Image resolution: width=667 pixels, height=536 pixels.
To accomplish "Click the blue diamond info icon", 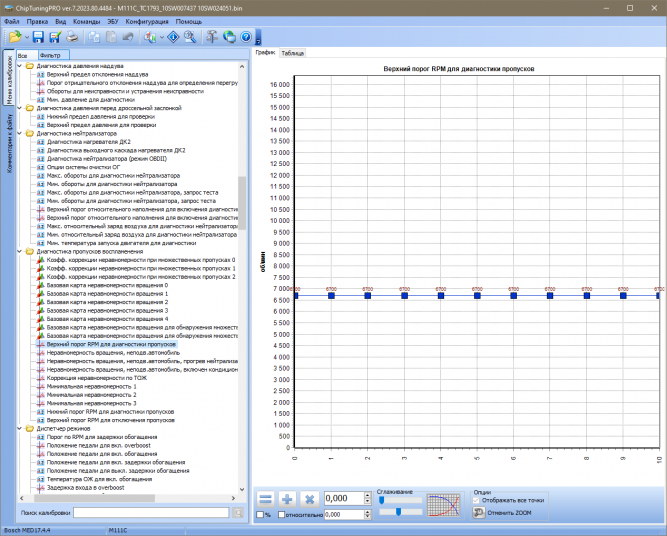I will [173, 37].
